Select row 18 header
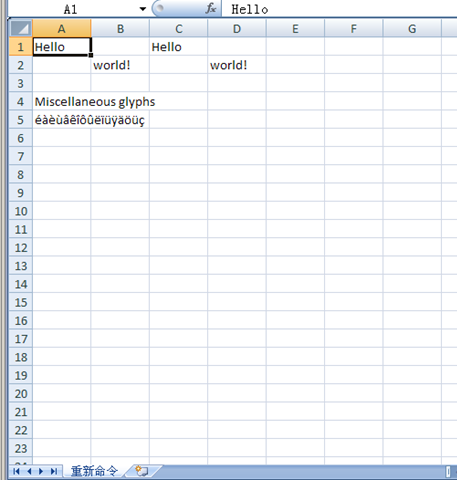This screenshot has height=480, width=457. click(21, 357)
